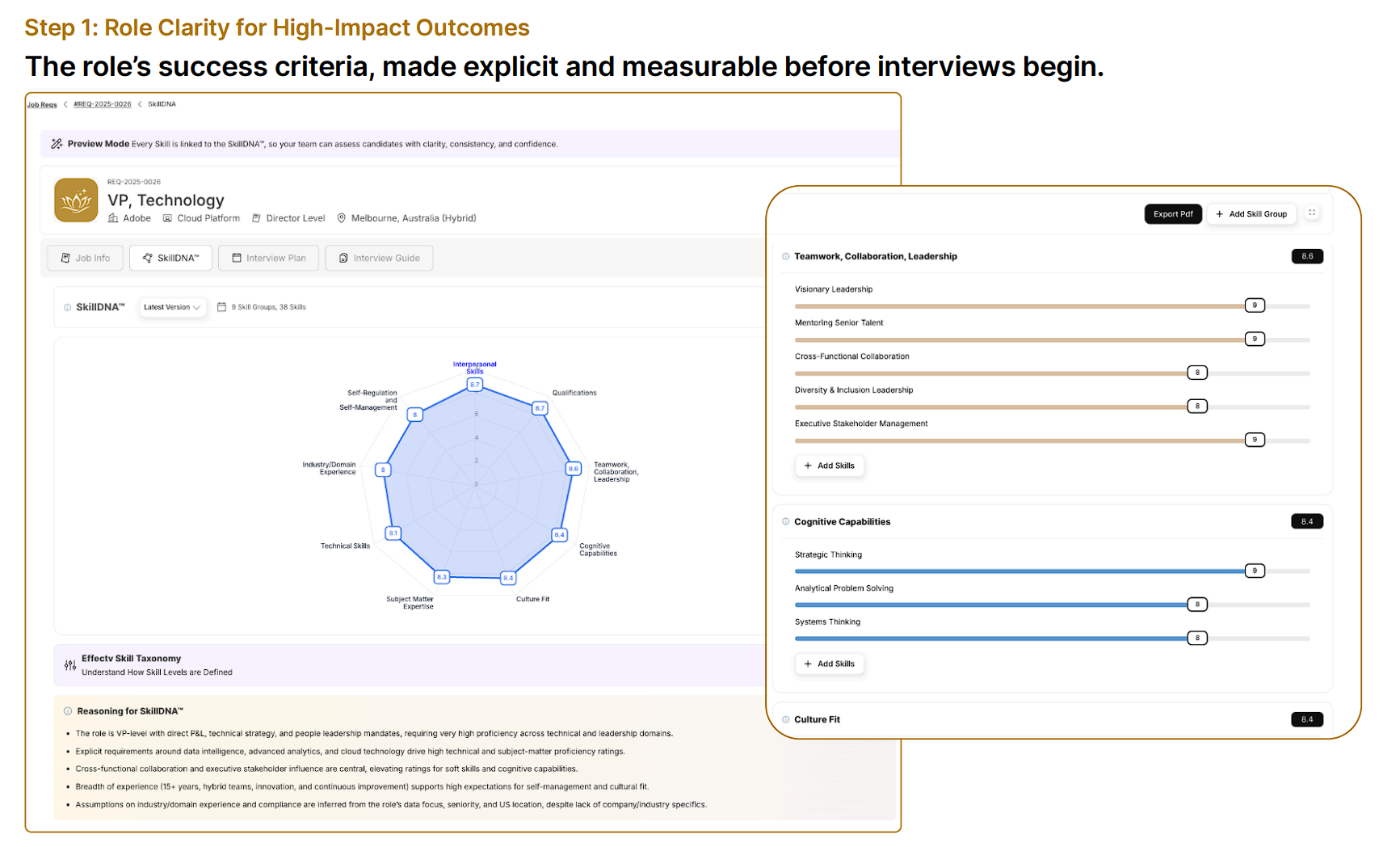Click the Preview Mode magic wand icon
This screenshot has height=847, width=1400.
click(x=57, y=144)
